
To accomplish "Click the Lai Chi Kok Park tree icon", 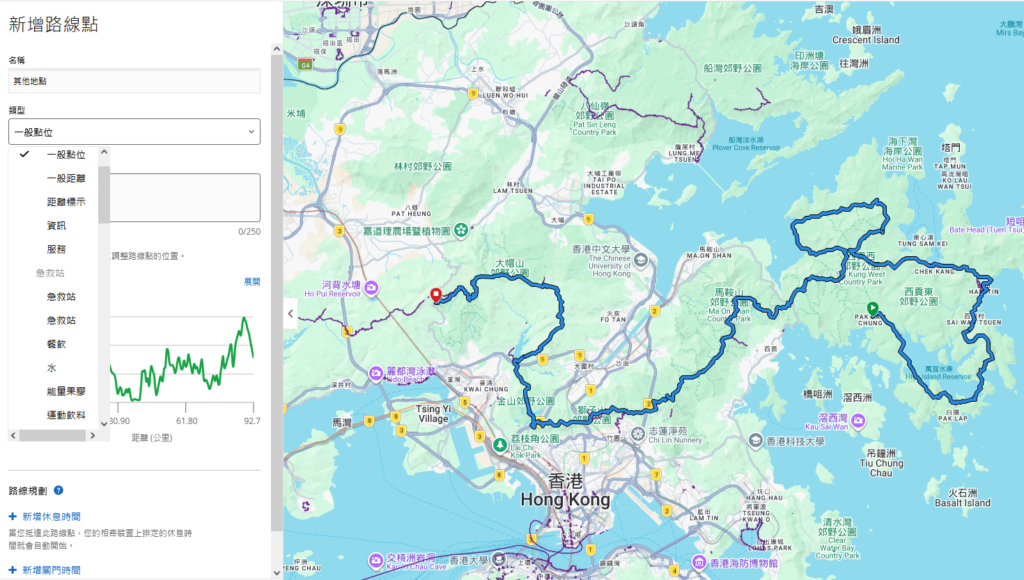I will pyautogui.click(x=500, y=445).
